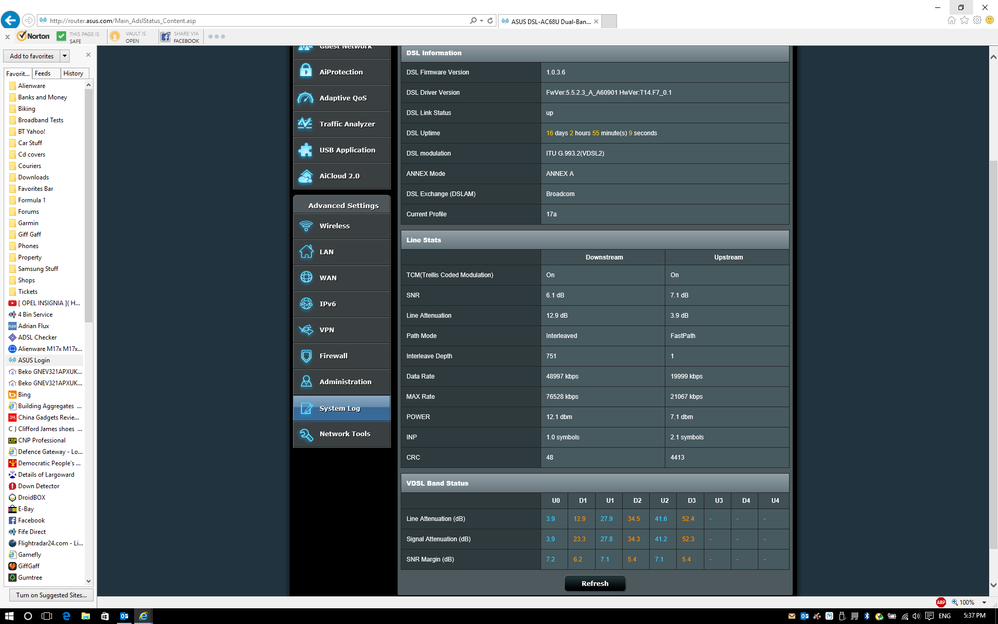Viewport: 998px width, 624px height.
Task: Open browser home icon
Action: tap(951, 20)
